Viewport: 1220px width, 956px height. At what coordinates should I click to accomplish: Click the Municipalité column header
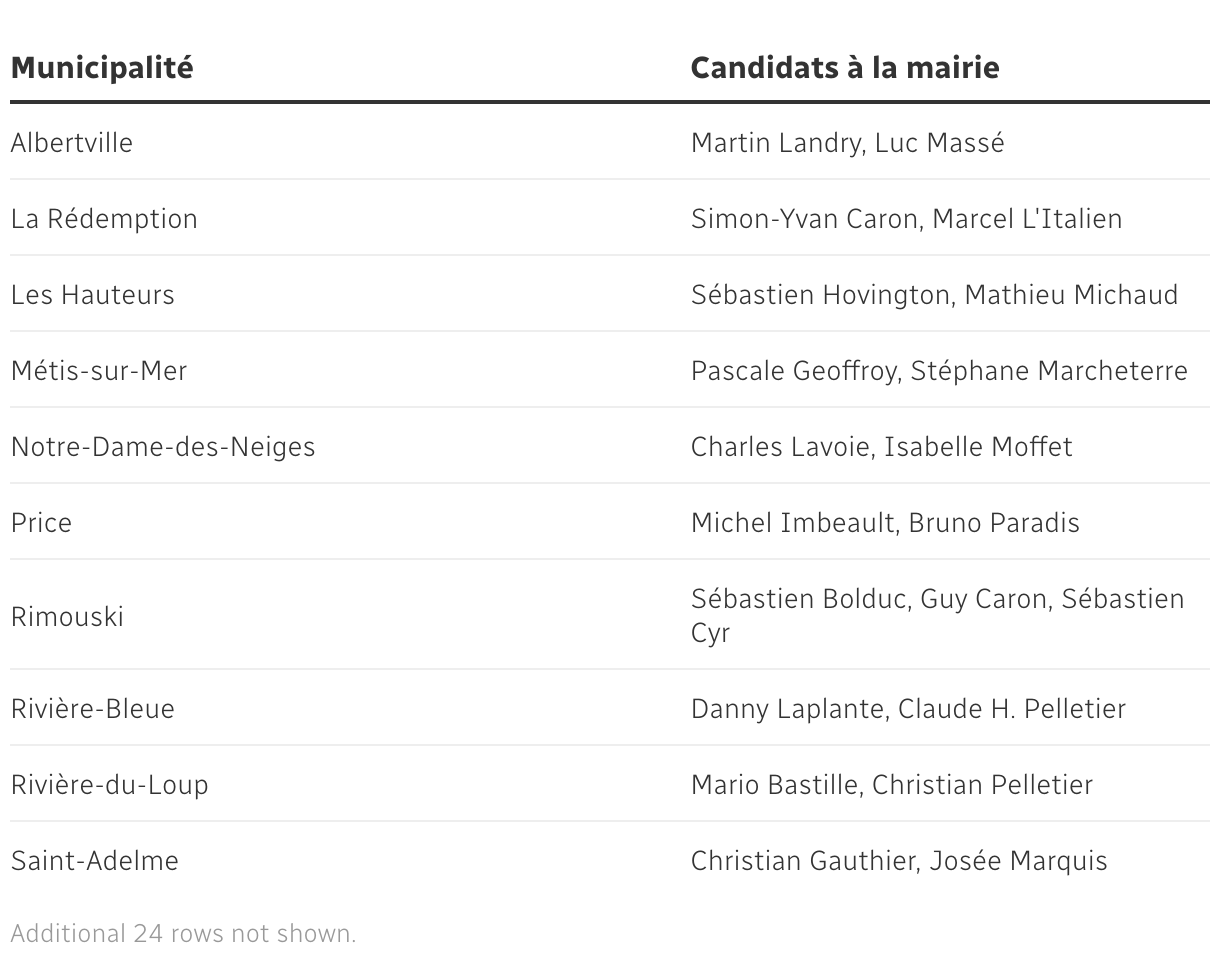102,68
